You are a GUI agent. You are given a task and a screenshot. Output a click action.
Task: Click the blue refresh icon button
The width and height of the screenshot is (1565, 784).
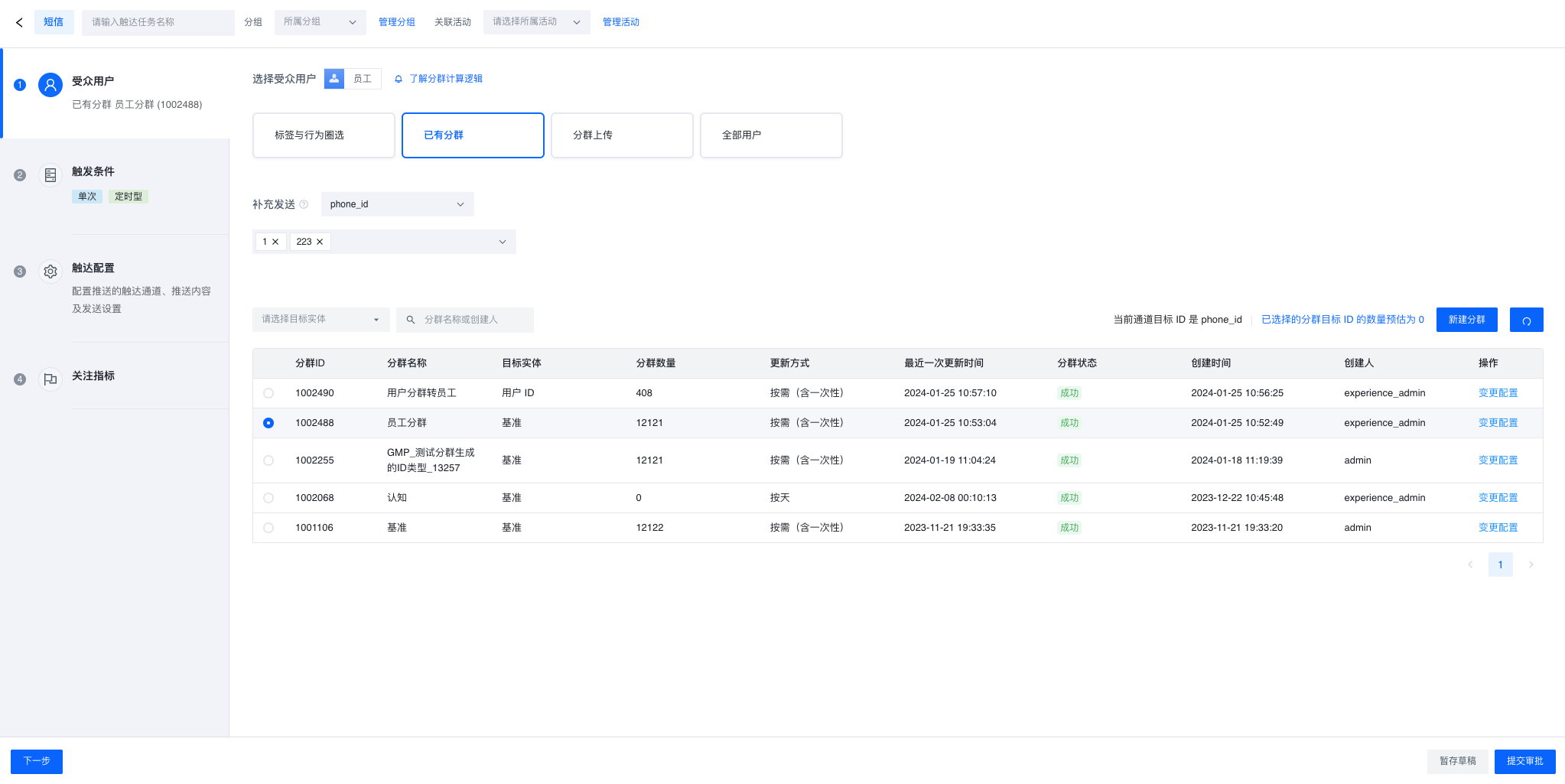point(1526,320)
